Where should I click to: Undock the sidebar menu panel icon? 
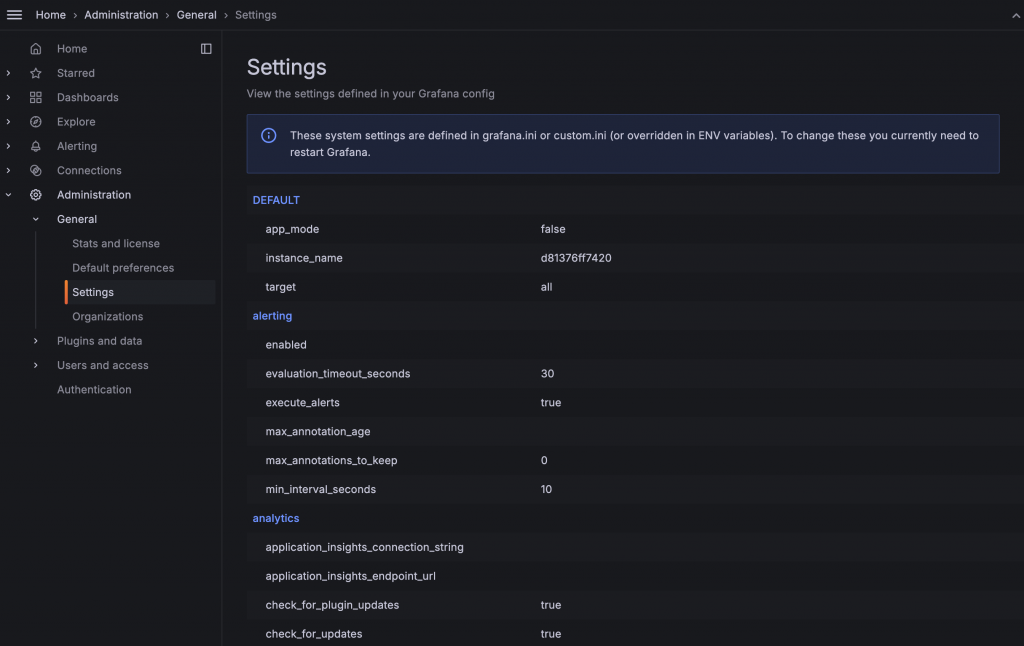[x=206, y=49]
